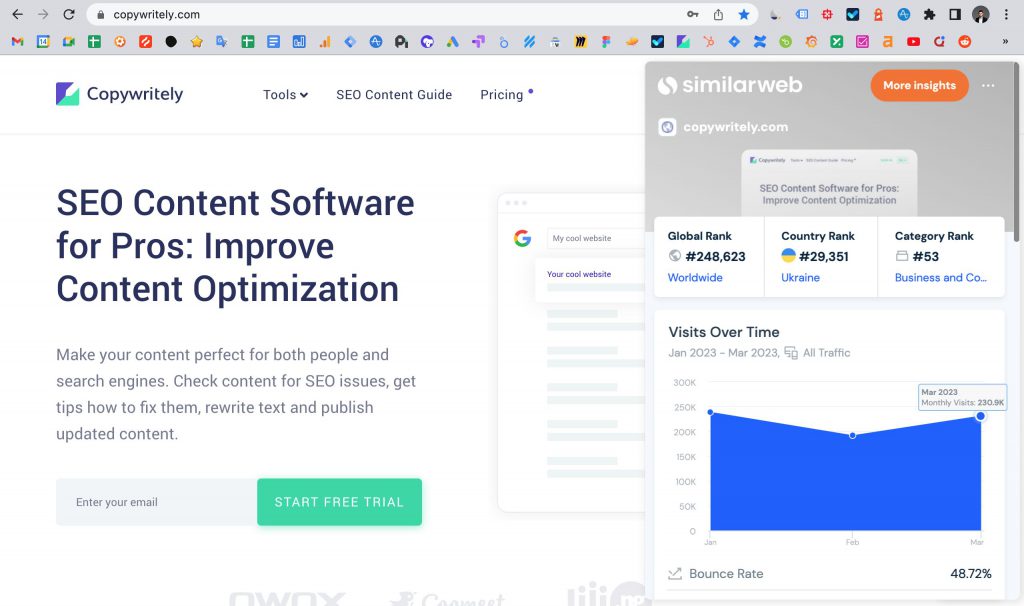The width and height of the screenshot is (1024, 606).
Task: Click the Global Rank value #248,623
Action: 715,257
